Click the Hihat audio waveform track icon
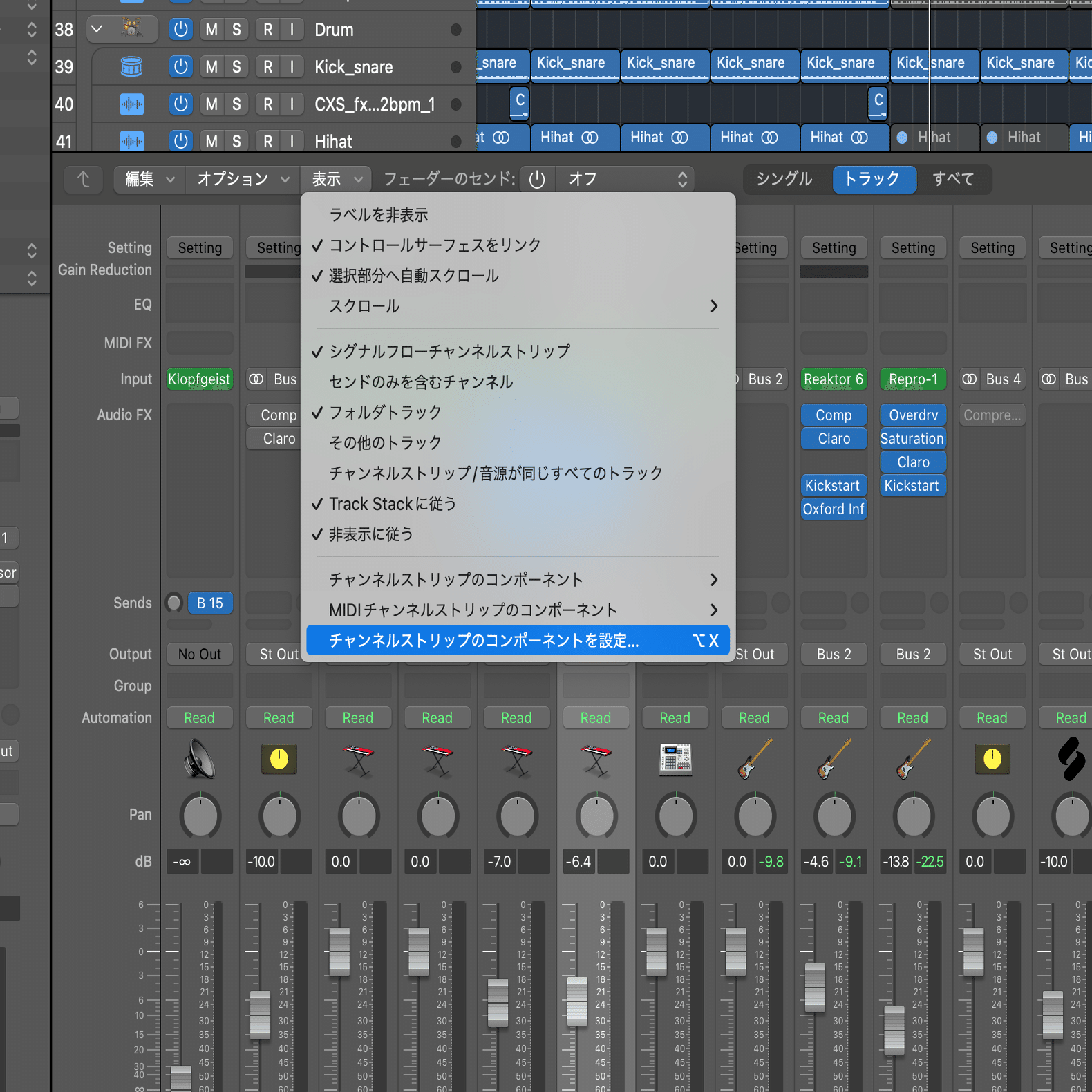 coord(131,141)
